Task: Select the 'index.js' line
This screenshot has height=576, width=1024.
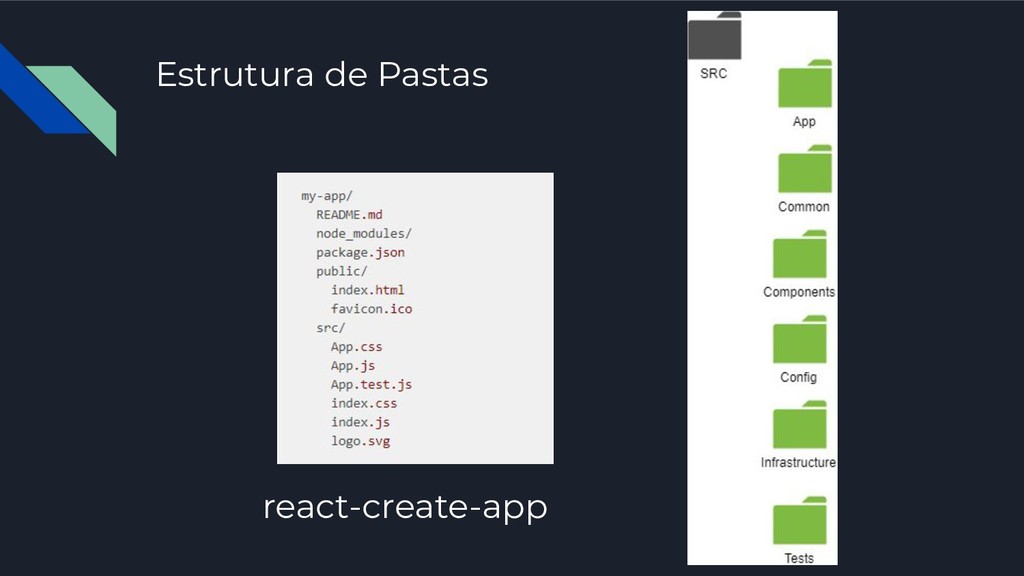Action: coord(360,423)
